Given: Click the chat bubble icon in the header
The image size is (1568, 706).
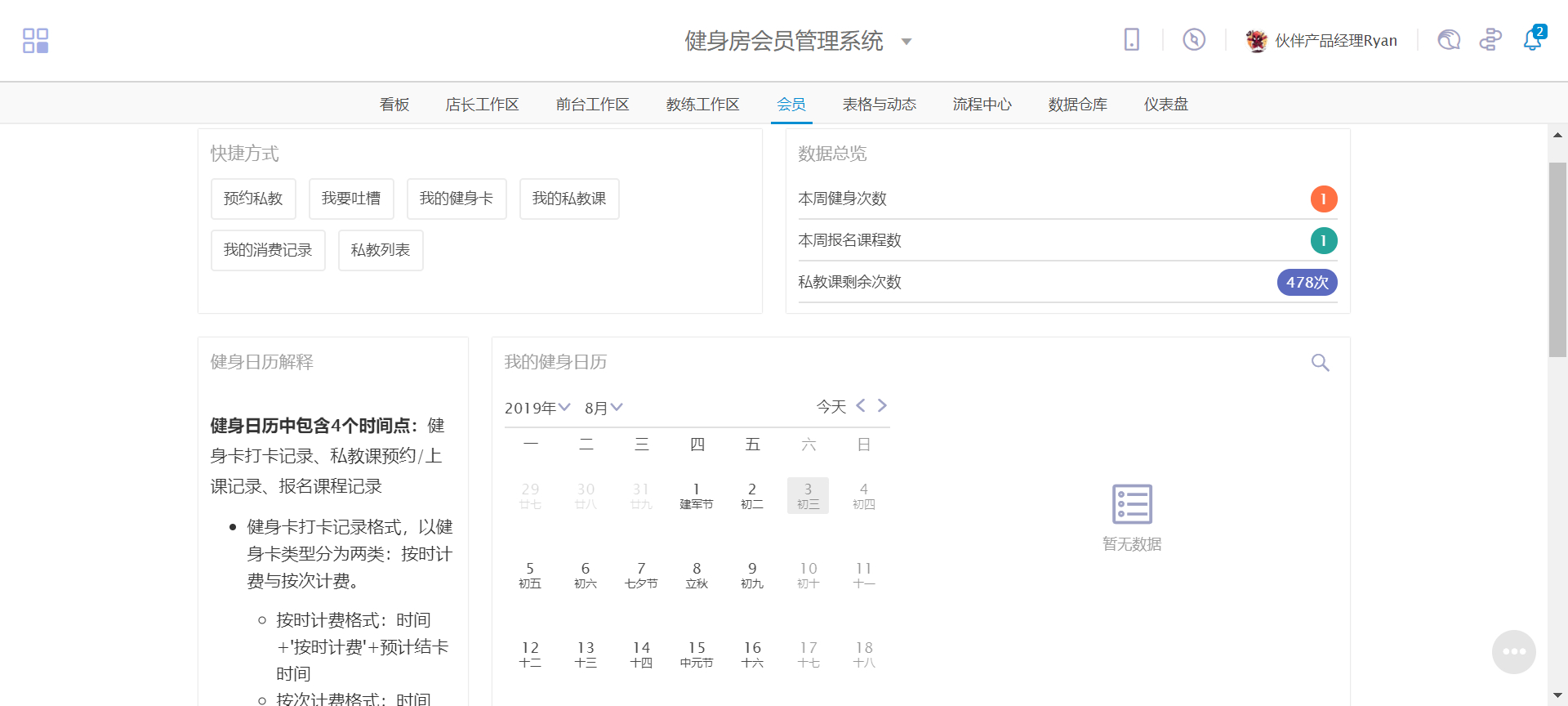Looking at the screenshot, I should 1448,39.
